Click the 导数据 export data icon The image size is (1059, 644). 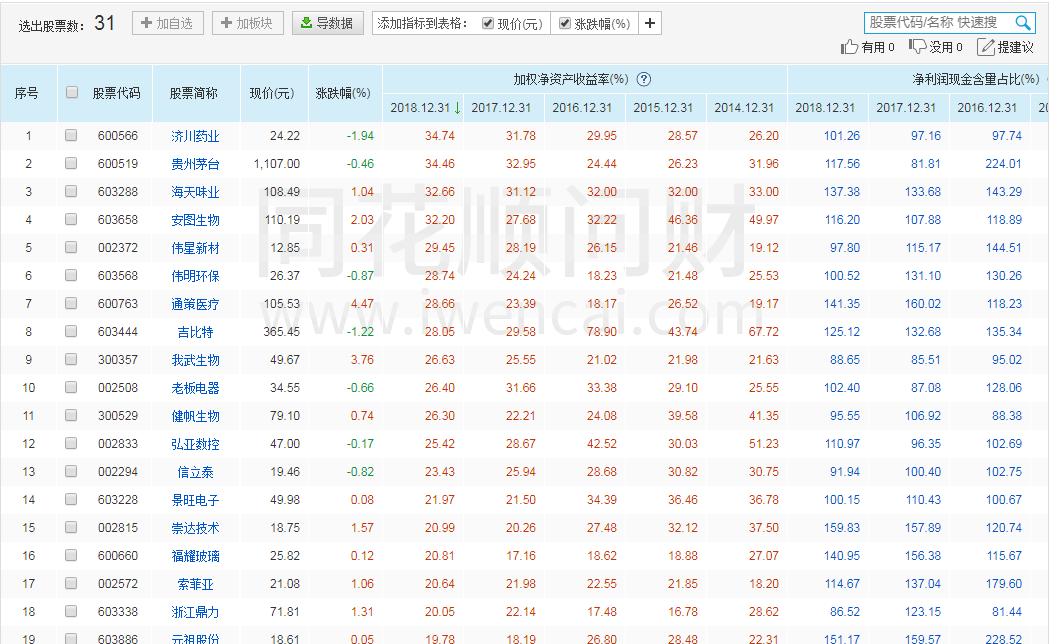point(305,23)
